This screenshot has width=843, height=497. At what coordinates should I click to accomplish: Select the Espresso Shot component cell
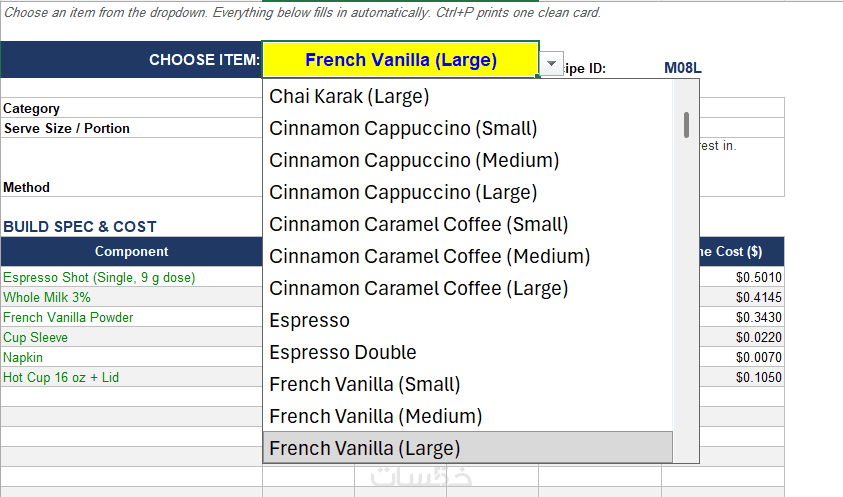[x=131, y=277]
